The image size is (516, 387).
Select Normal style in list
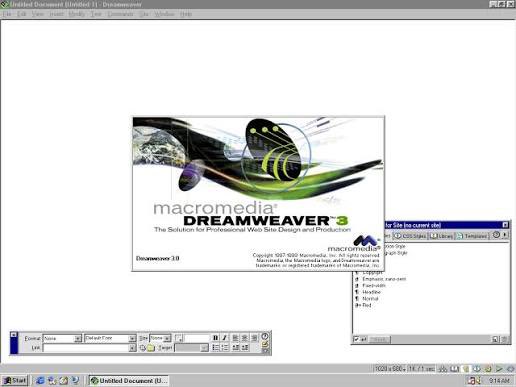pos(370,299)
